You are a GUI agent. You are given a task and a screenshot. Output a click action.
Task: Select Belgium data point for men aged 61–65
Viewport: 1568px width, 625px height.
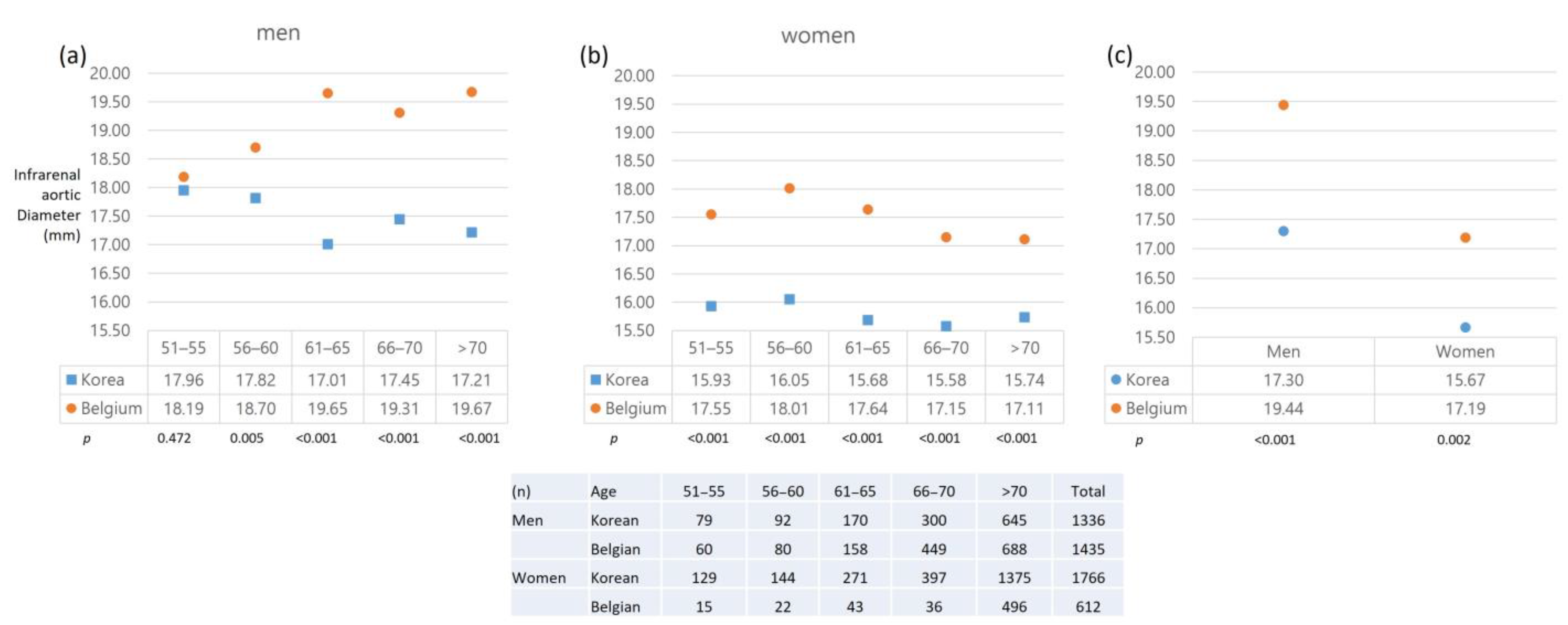point(327,93)
